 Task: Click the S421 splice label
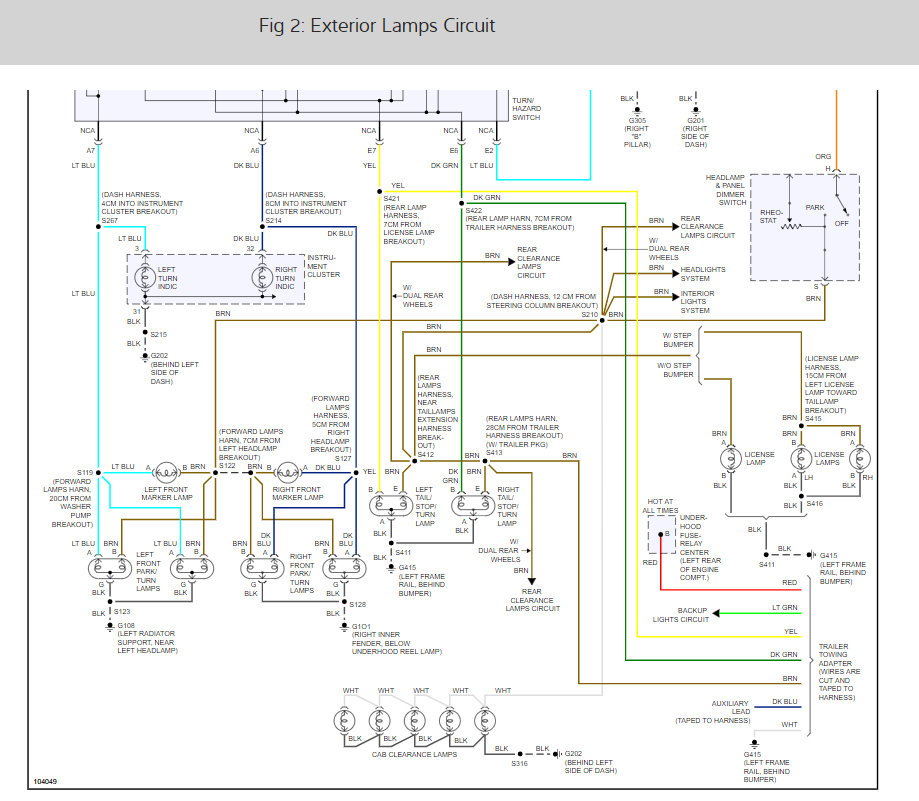392,199
